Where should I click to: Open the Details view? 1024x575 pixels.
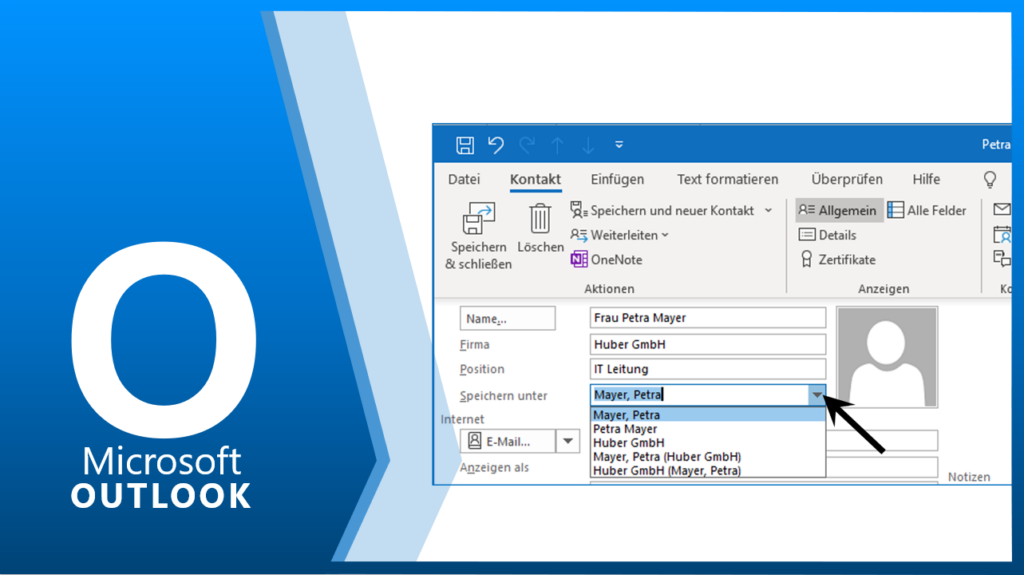pos(827,235)
